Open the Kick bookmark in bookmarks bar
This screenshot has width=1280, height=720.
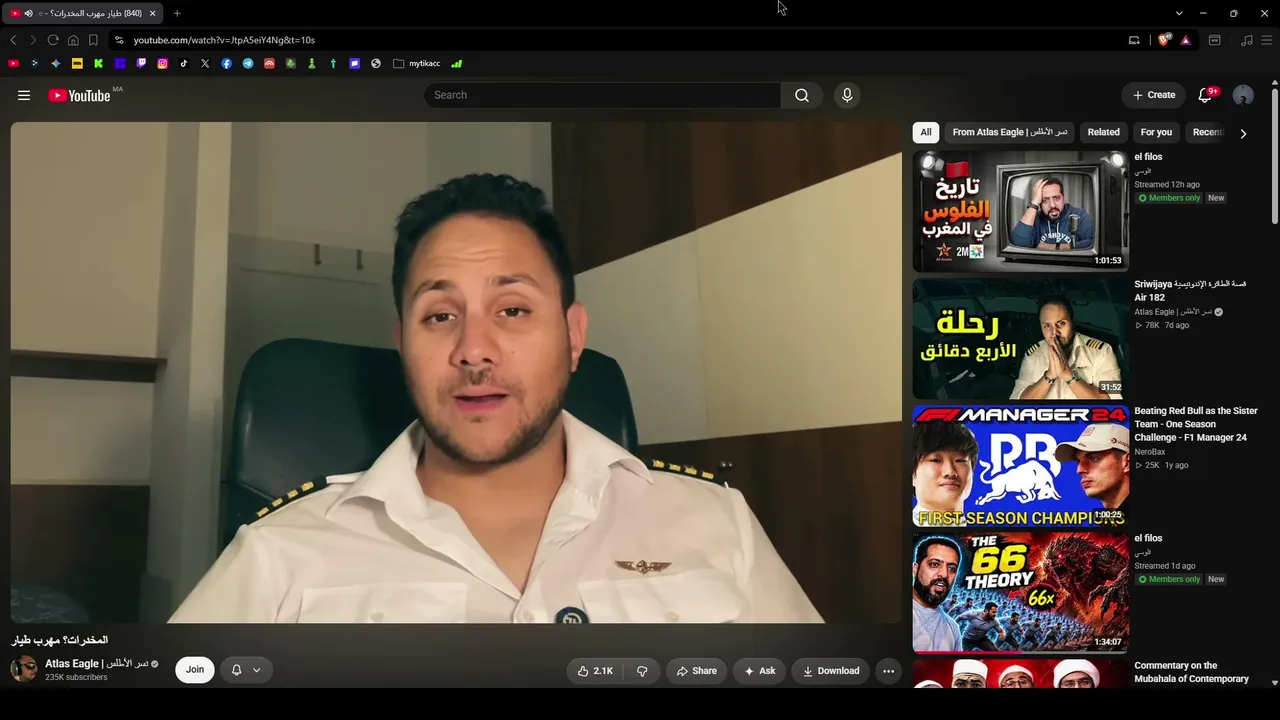tap(98, 63)
